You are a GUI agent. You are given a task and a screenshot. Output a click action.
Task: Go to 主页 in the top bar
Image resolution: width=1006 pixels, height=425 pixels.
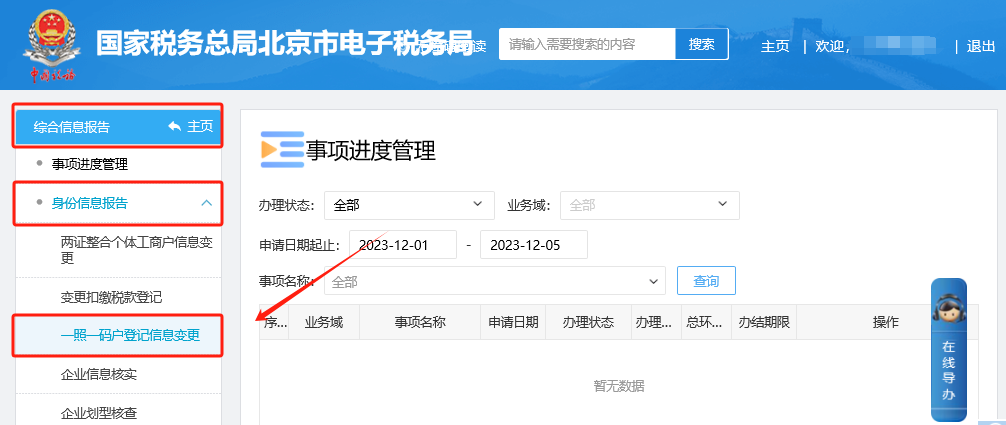[775, 46]
